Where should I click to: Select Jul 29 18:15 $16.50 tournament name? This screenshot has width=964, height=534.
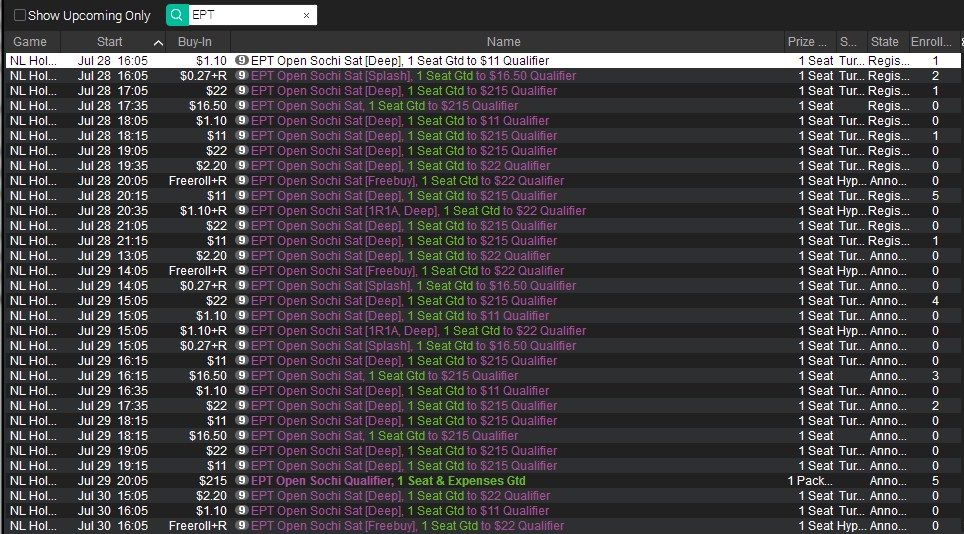(x=384, y=436)
